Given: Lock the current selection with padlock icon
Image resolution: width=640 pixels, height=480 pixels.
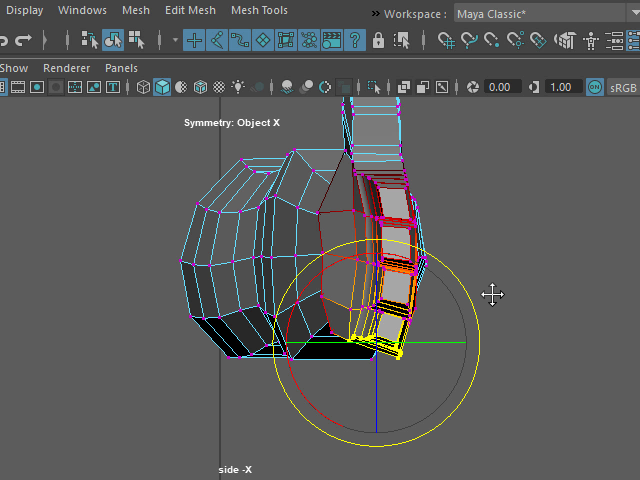Looking at the screenshot, I should click(x=379, y=41).
